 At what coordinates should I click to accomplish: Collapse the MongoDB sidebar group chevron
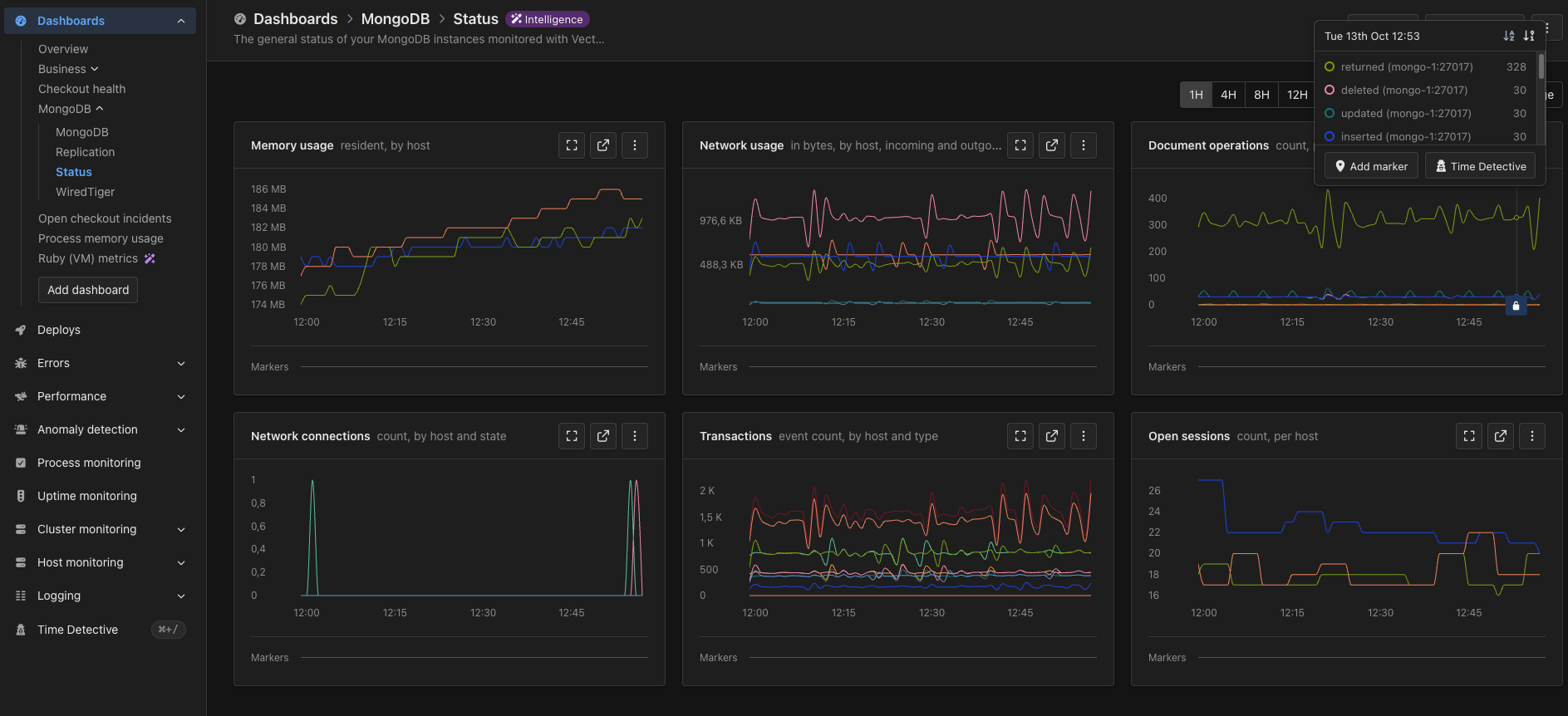100,109
